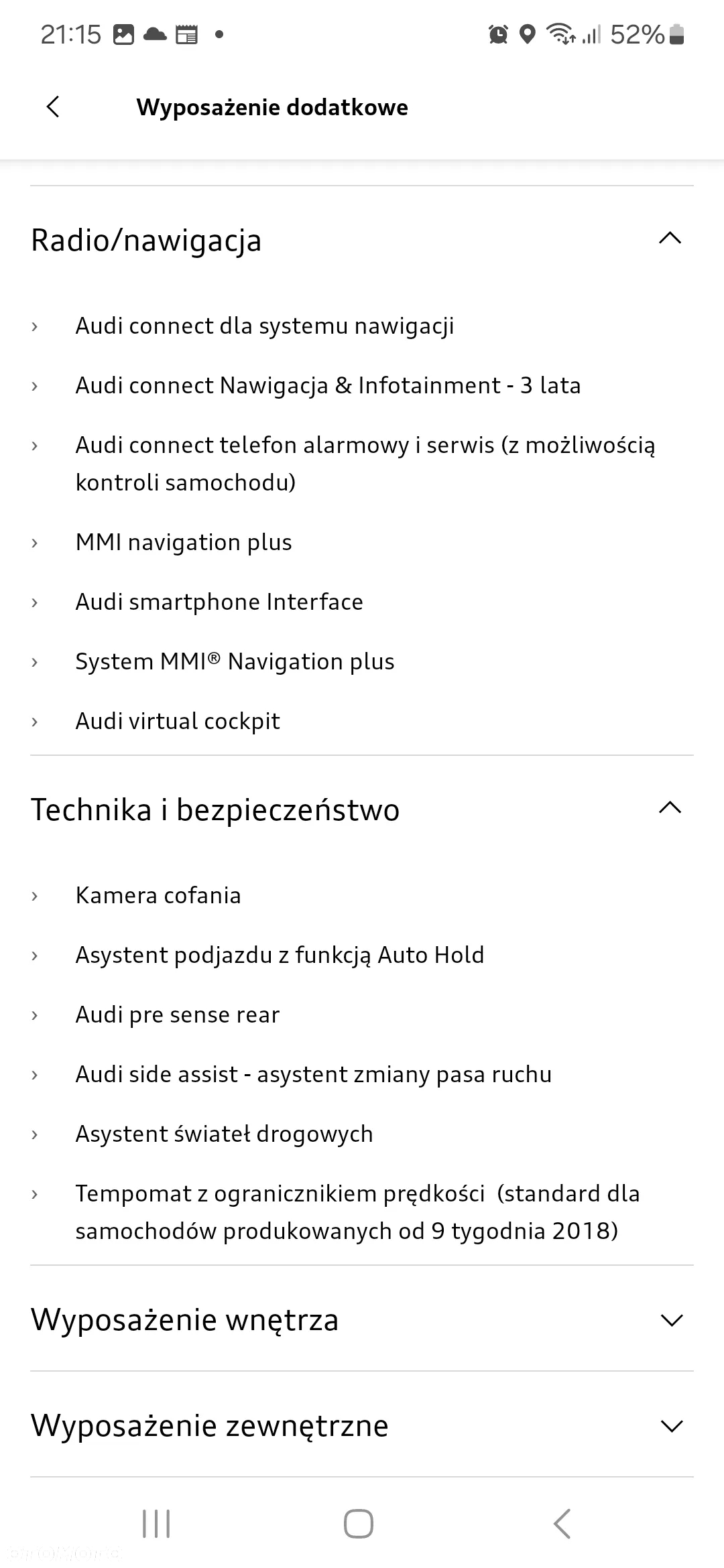Tap the Wyposażenie dodatkowe page title
The image size is (724, 1568).
(272, 107)
